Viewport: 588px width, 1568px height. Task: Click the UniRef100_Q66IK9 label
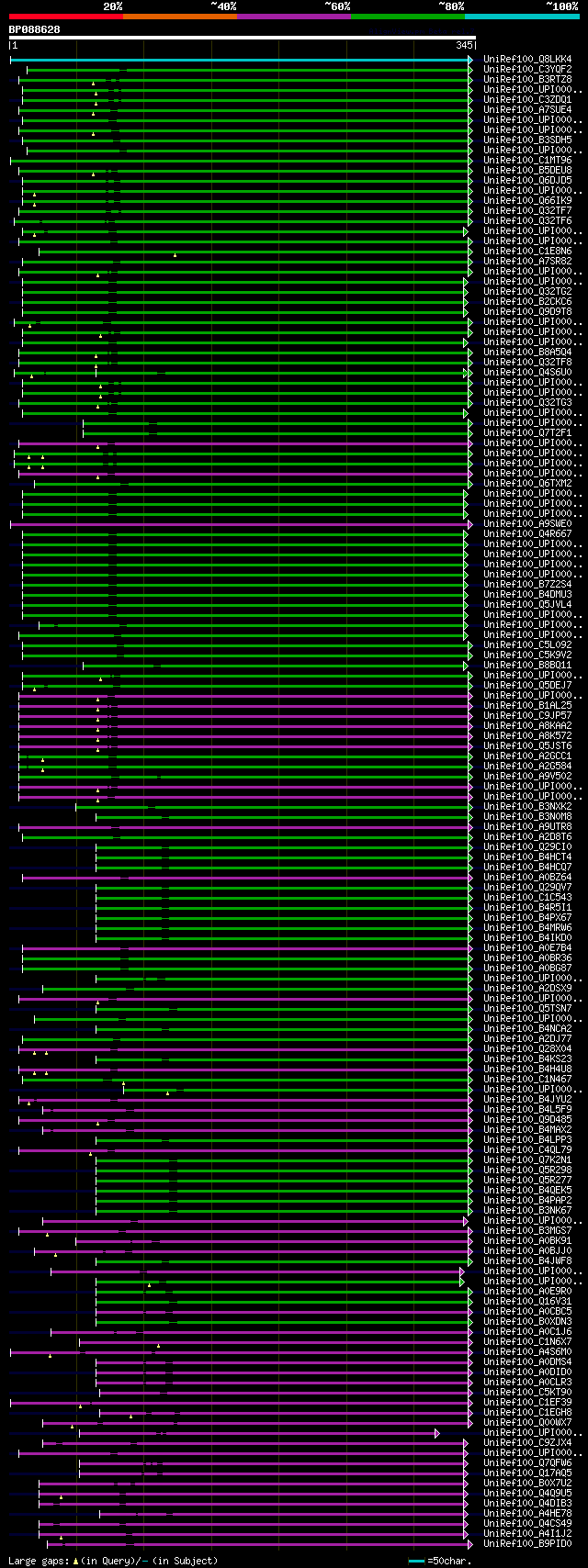click(527, 201)
